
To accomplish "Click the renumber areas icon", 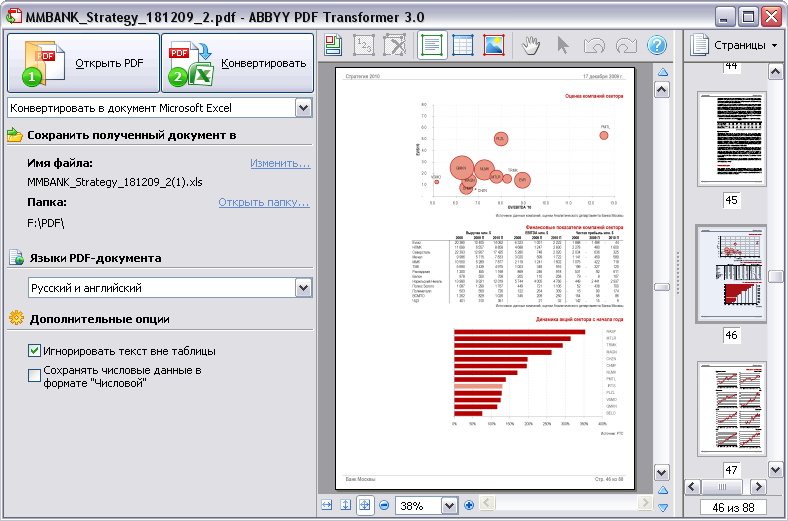I will pos(363,45).
